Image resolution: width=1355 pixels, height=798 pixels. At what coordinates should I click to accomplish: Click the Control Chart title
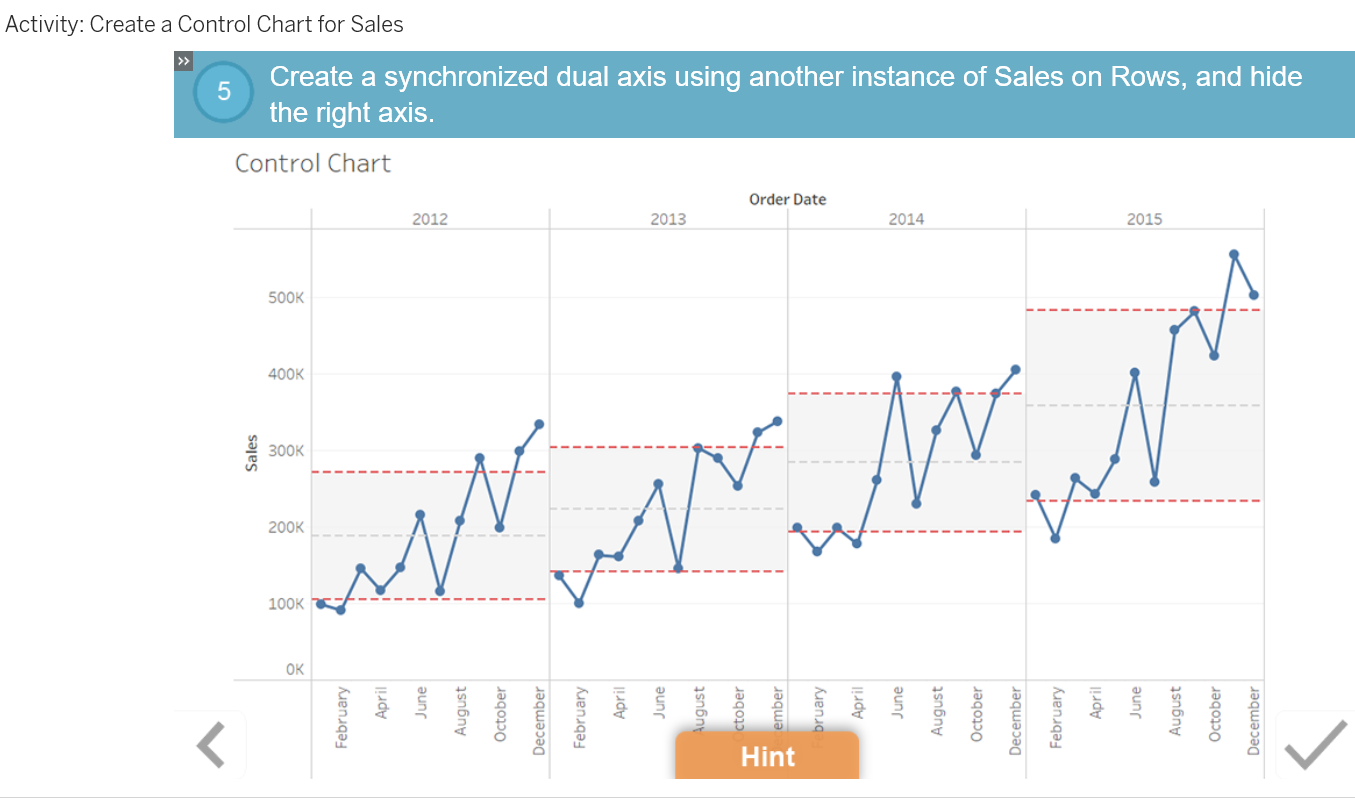point(313,164)
